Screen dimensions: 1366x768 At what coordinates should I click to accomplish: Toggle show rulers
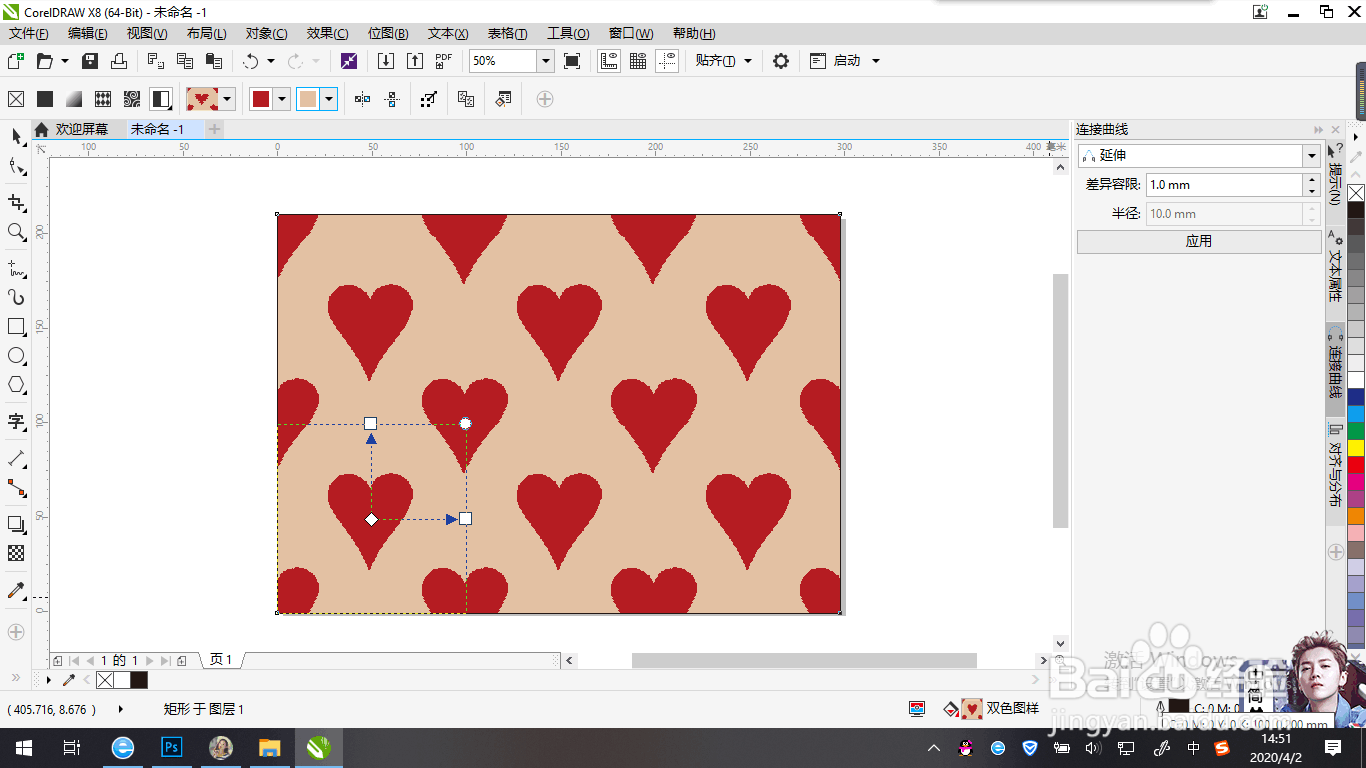point(609,61)
